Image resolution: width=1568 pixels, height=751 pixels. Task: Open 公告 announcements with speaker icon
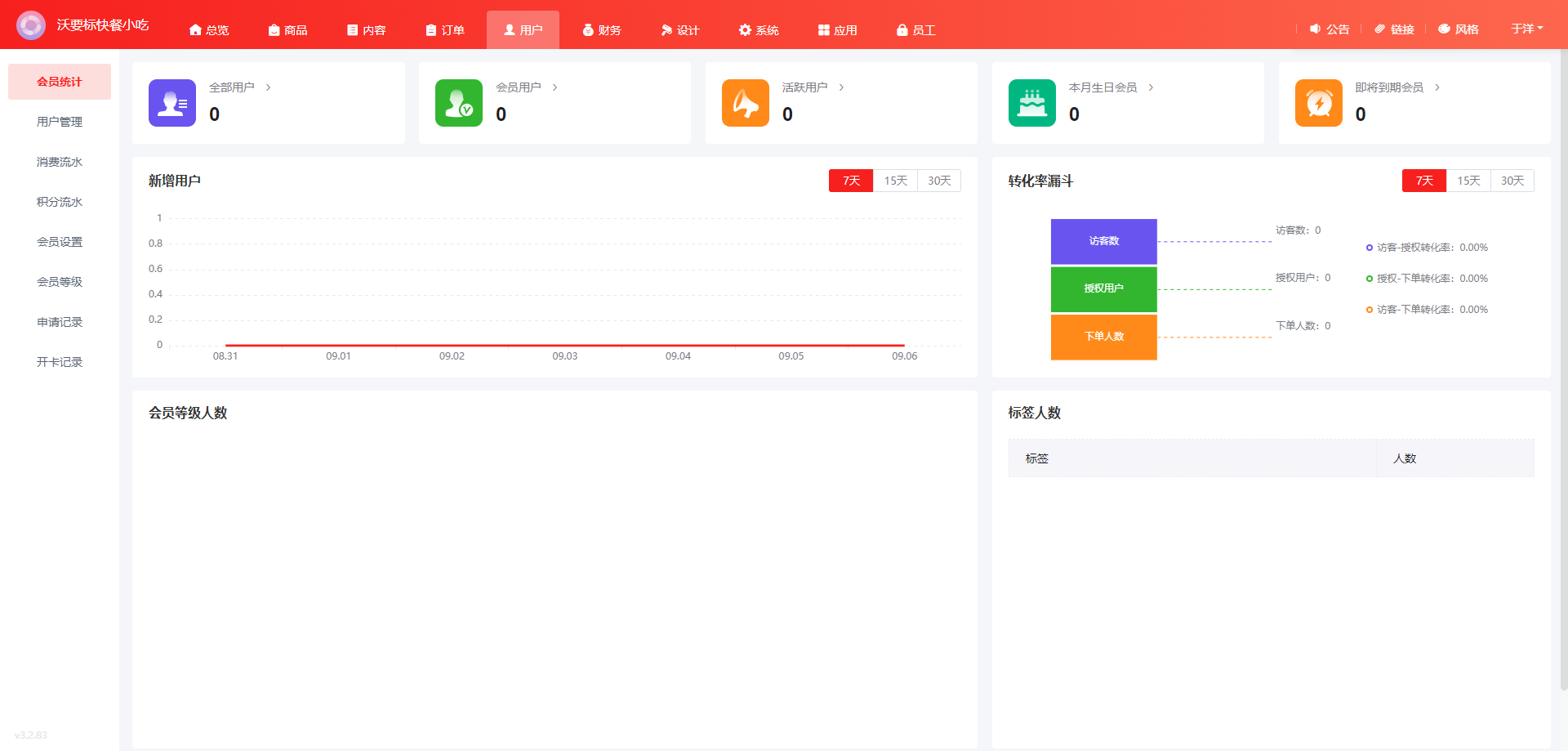tap(1330, 29)
